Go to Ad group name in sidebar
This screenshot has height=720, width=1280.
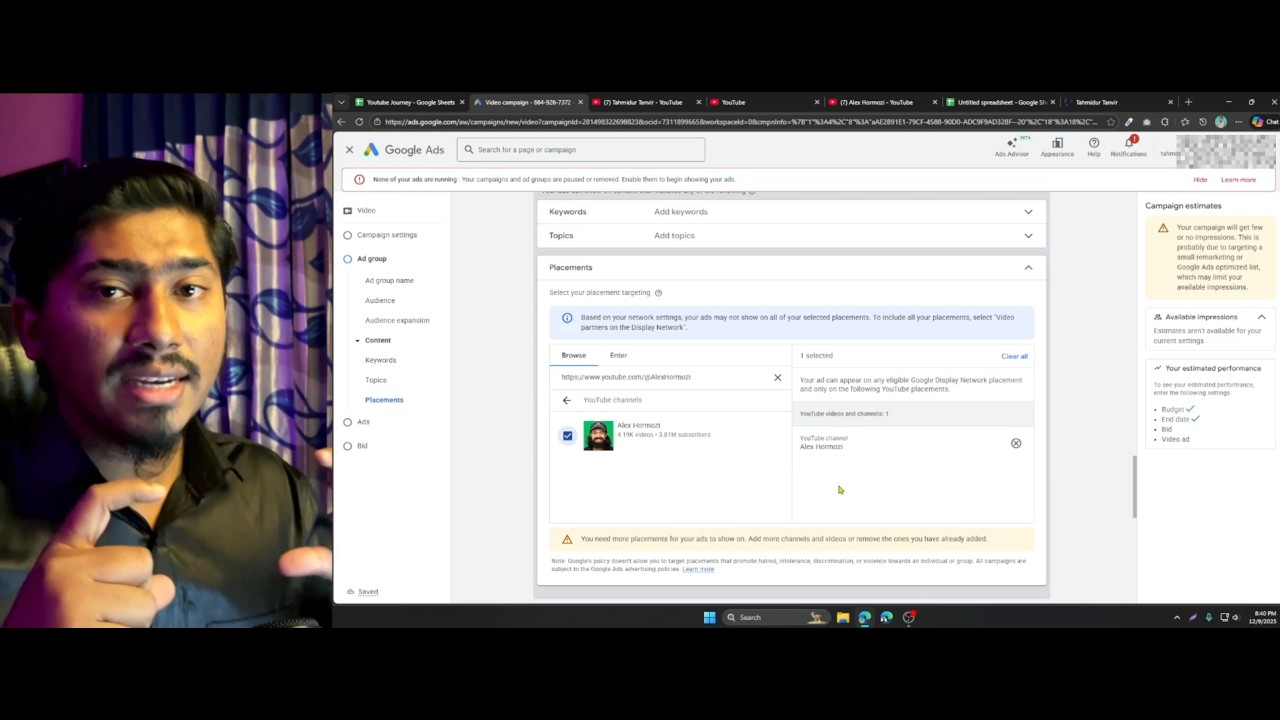[389, 281]
